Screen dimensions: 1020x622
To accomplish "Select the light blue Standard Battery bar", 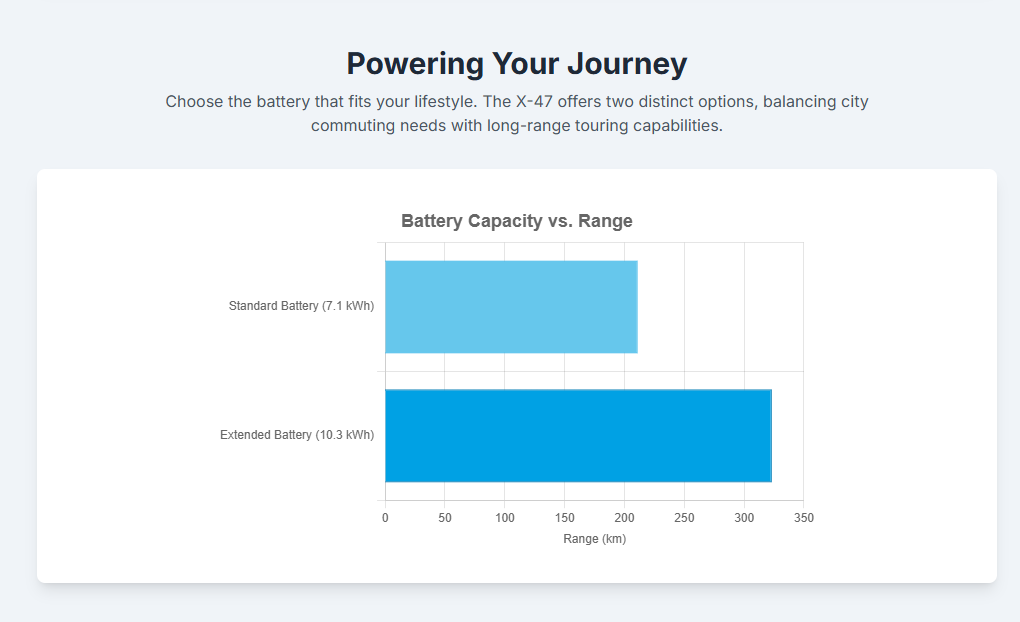I will [x=510, y=307].
